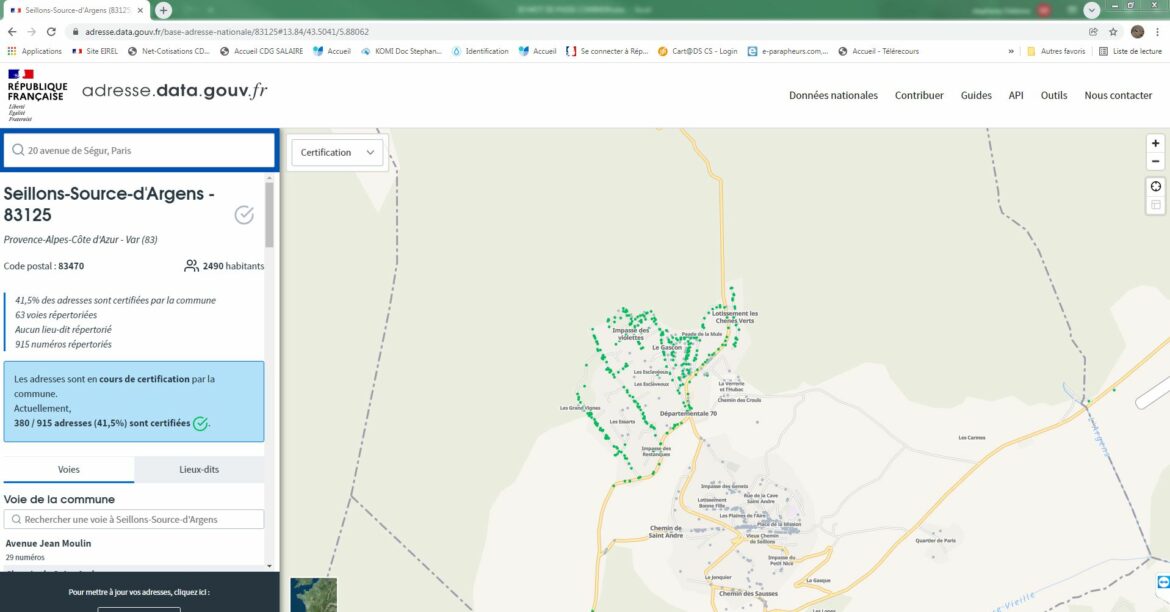The width and height of the screenshot is (1170, 612).
Task: Expand the hidden bookmarks chevron
Action: pos(1011,51)
